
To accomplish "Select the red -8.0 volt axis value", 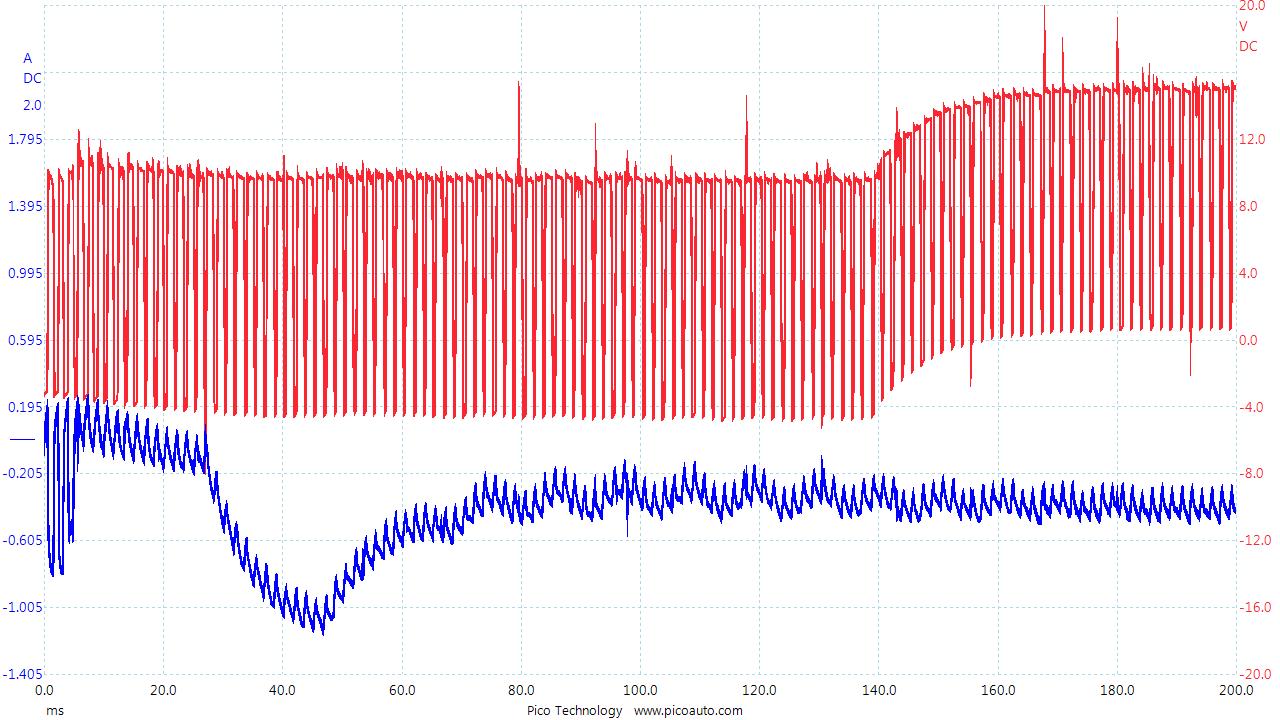I will (1251, 473).
